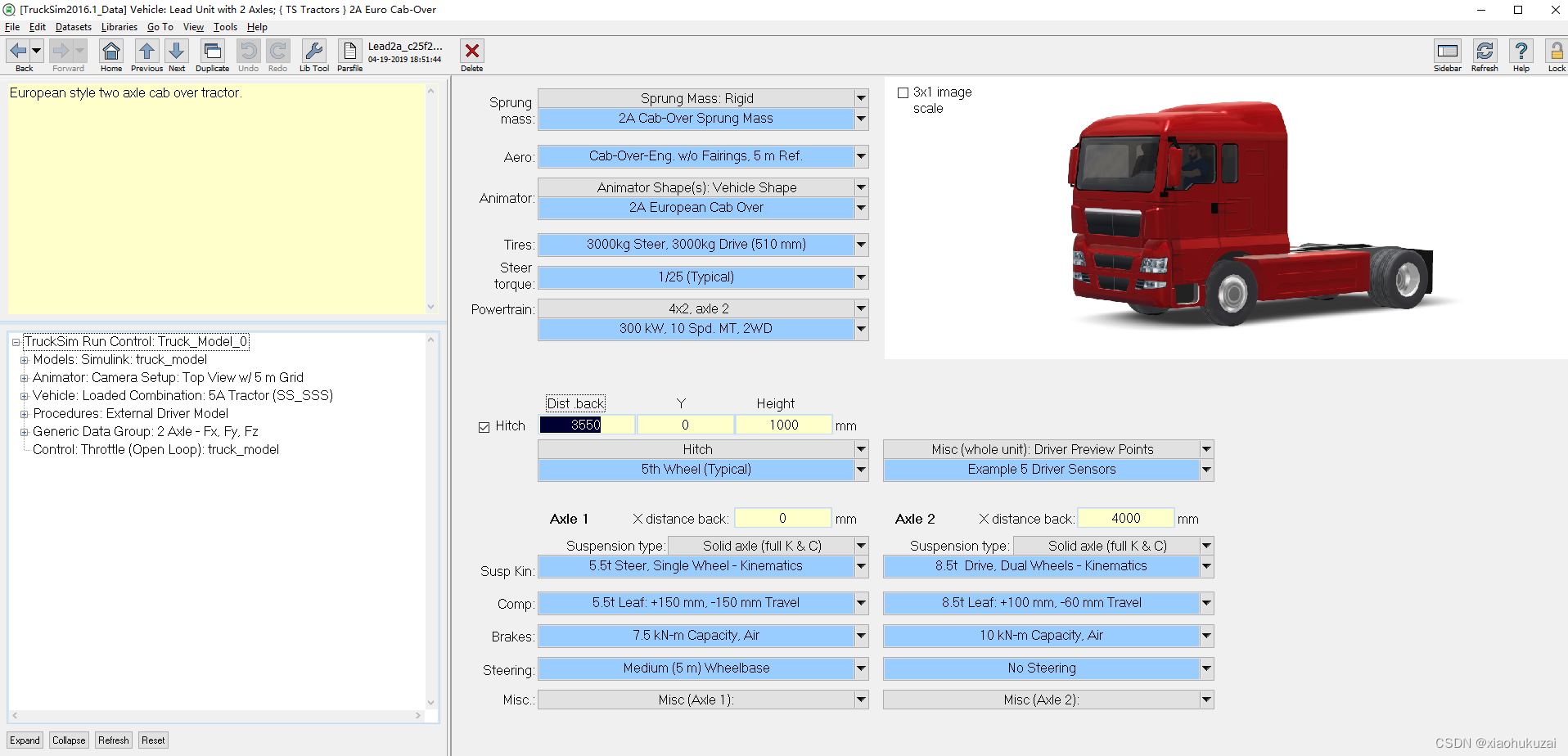Click the Hitch Dist back input field

pos(585,425)
